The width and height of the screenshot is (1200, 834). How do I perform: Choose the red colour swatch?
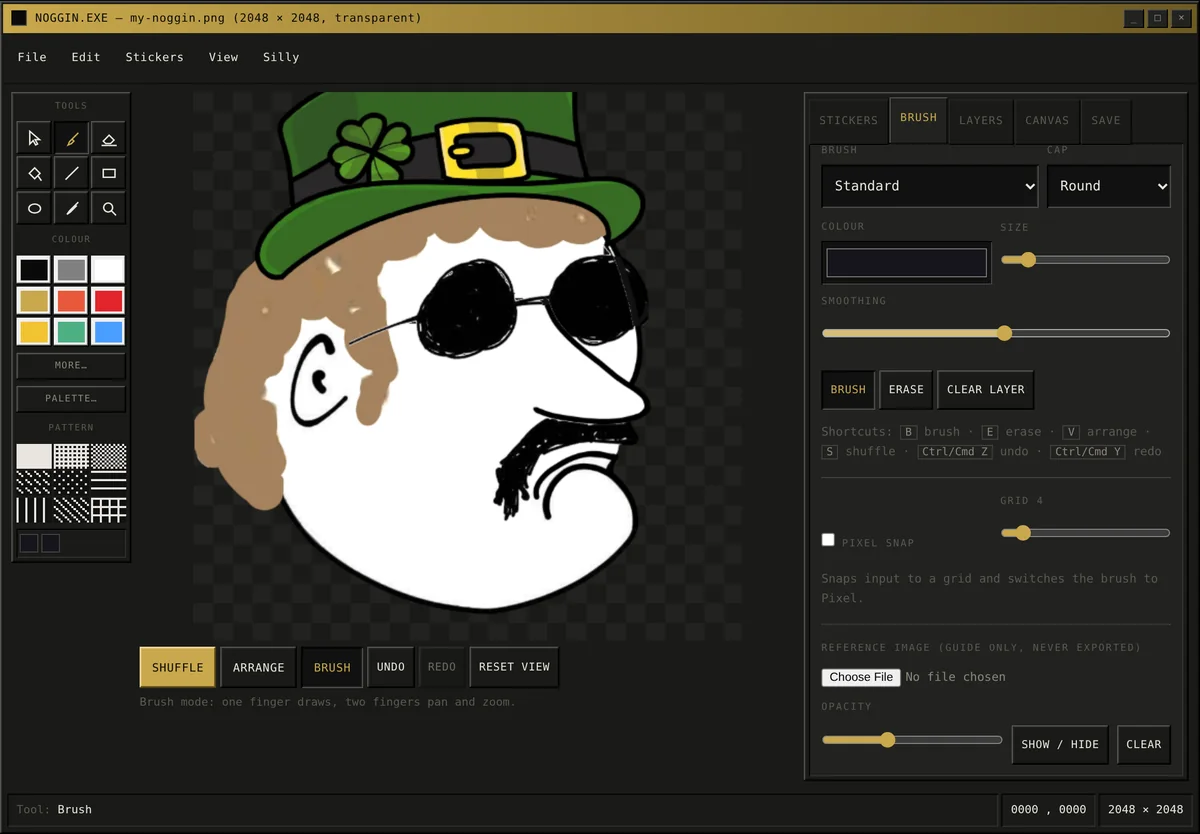pyautogui.click(x=108, y=300)
